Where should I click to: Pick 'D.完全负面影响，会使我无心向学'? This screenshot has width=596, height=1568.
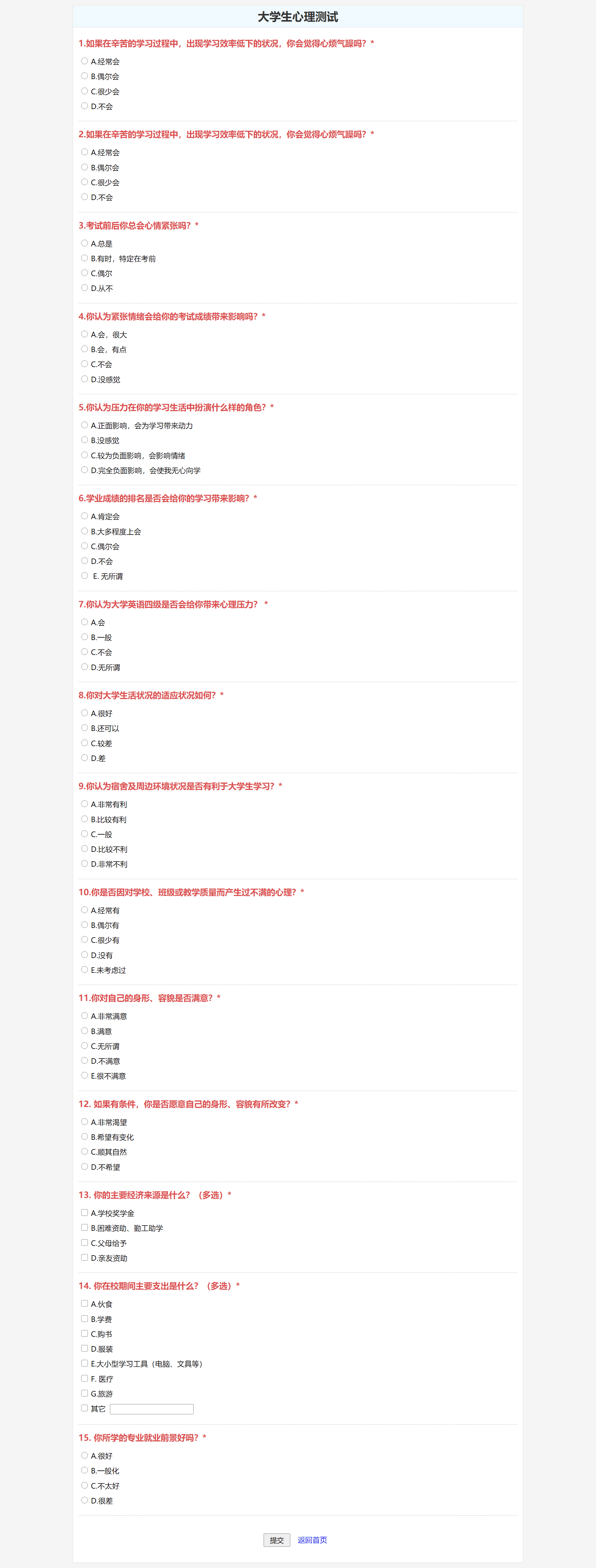(x=85, y=470)
